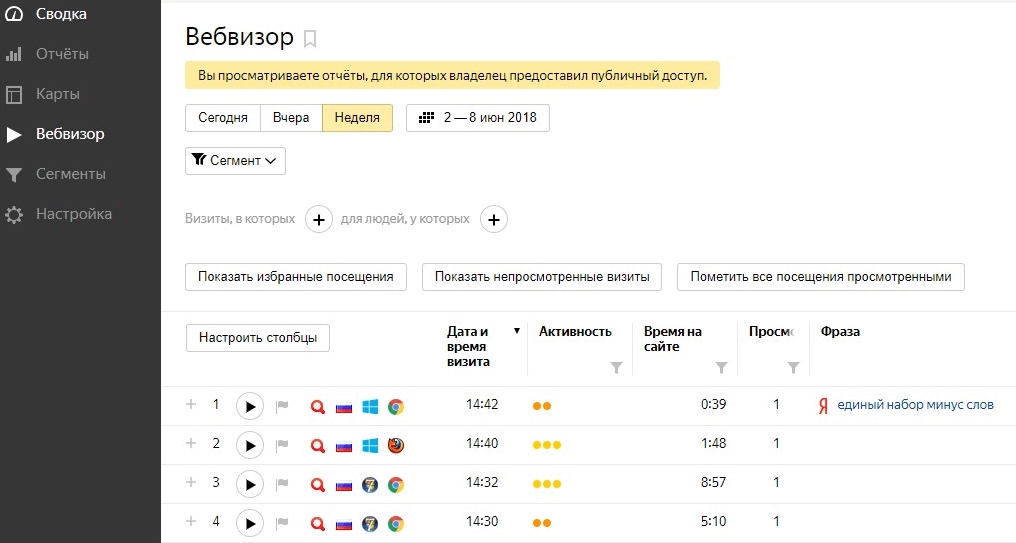Click Показать непросмотренные визиты

pyautogui.click(x=542, y=277)
